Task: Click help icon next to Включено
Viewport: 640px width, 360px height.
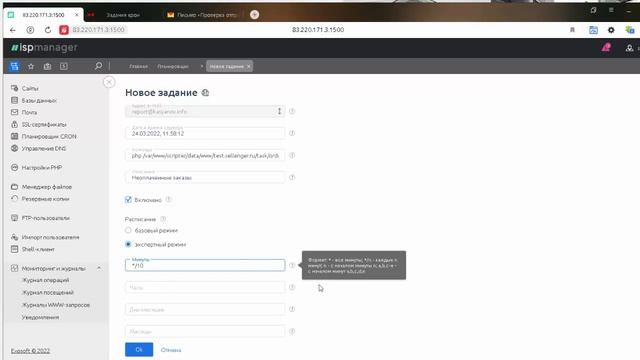Action: click(169, 200)
